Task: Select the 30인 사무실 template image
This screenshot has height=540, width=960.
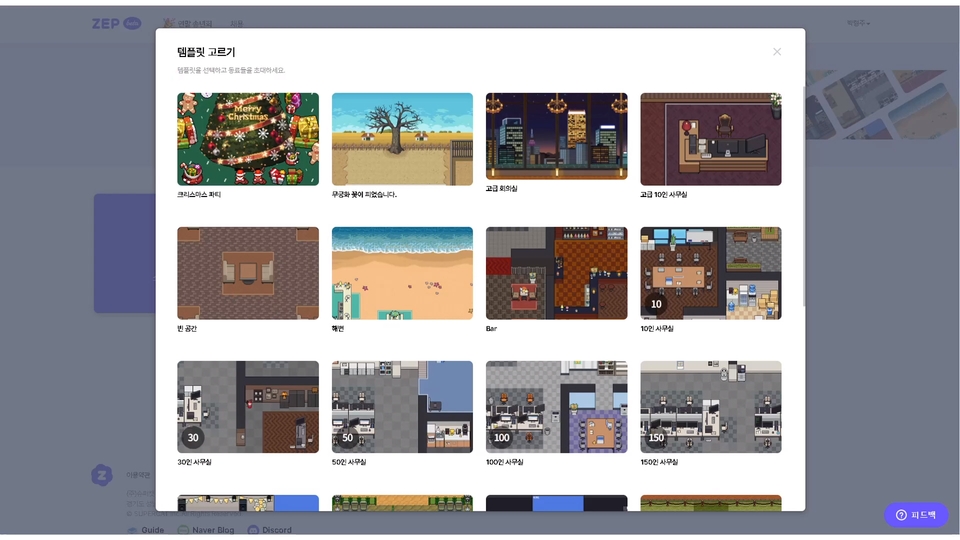Action: [x=248, y=407]
